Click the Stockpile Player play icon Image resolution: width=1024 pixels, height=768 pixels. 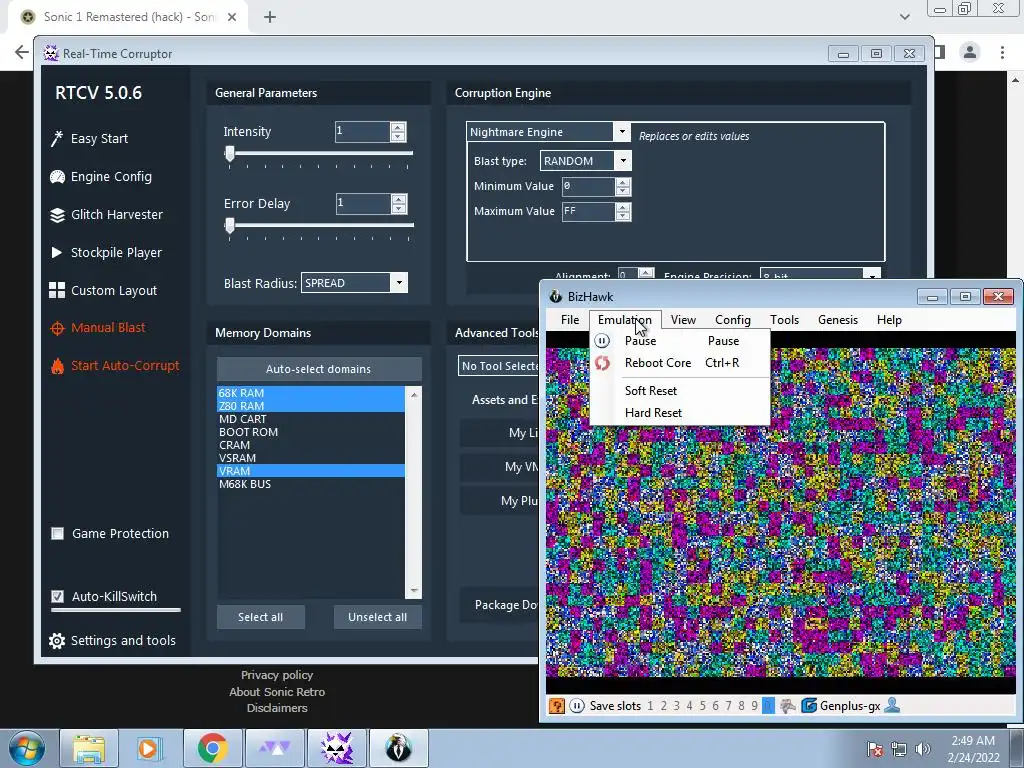click(57, 252)
